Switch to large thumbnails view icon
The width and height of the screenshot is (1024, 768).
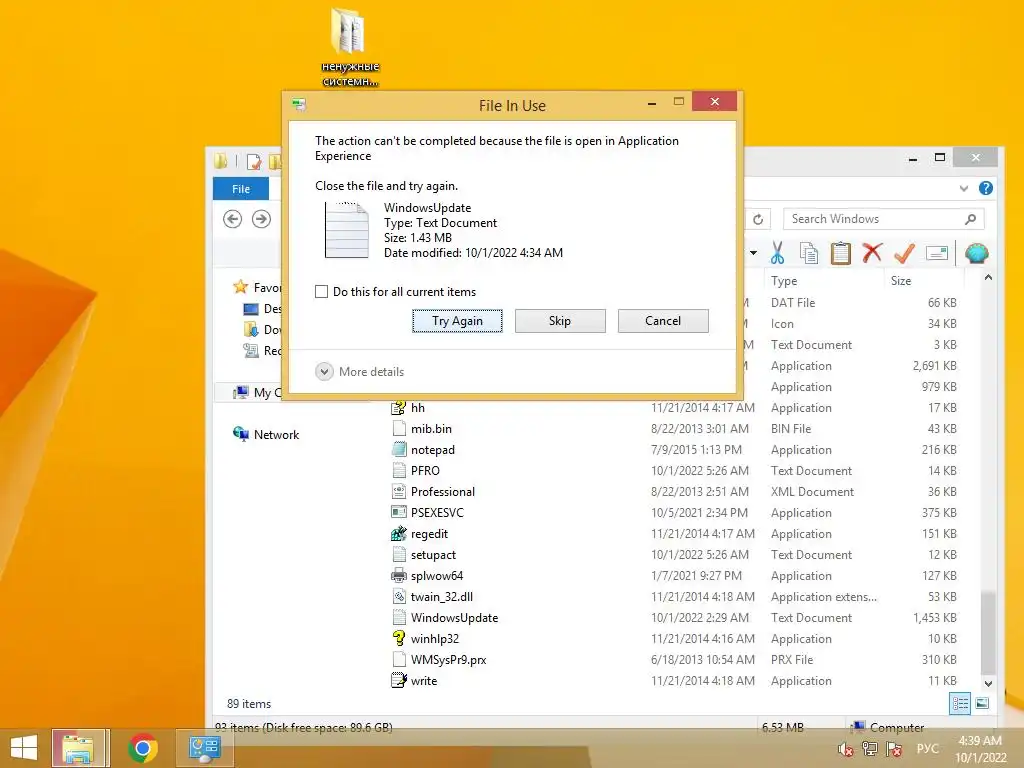(x=982, y=703)
